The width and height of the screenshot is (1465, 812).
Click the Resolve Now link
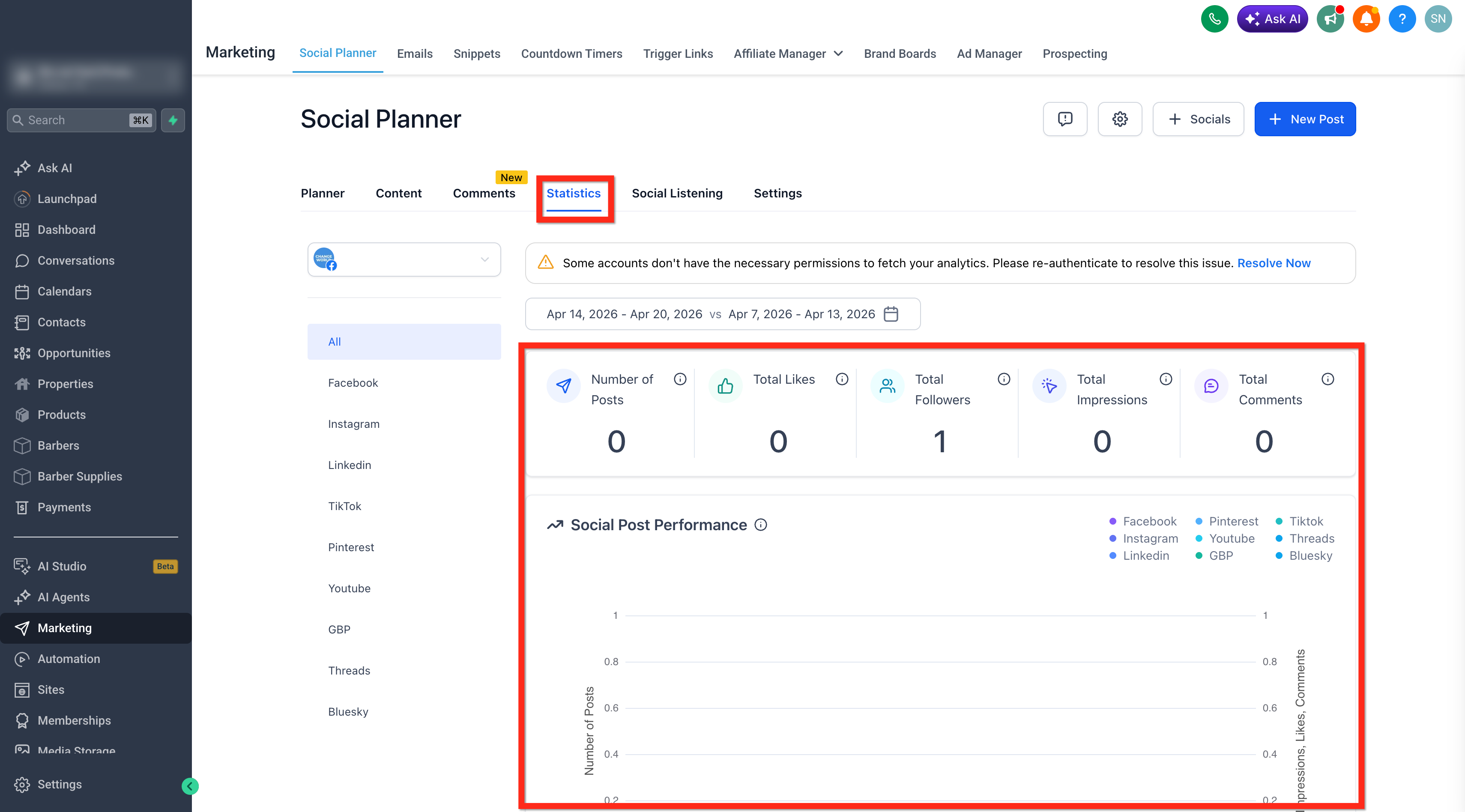click(1274, 263)
